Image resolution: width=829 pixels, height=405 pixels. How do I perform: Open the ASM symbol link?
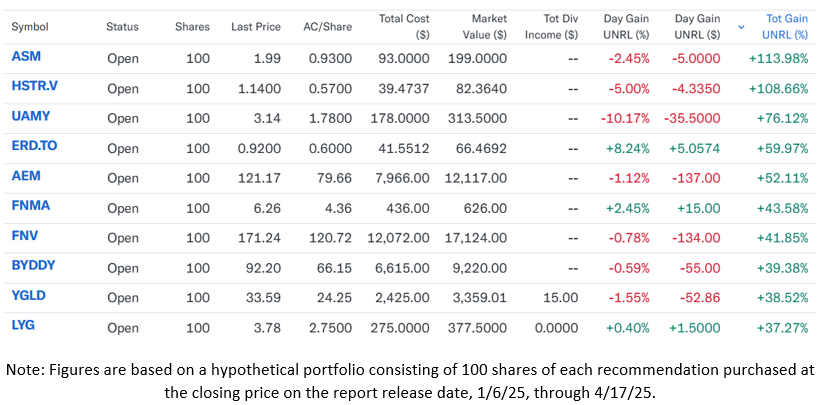[24, 56]
